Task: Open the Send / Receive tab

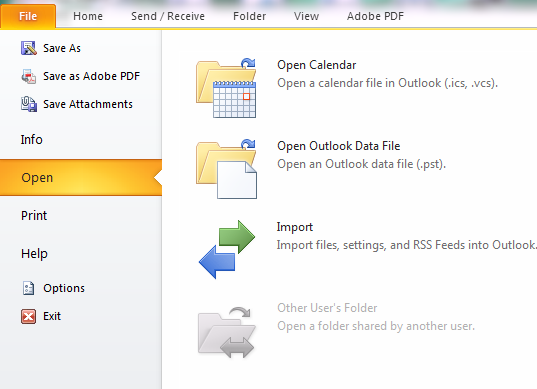Action: pyautogui.click(x=168, y=16)
